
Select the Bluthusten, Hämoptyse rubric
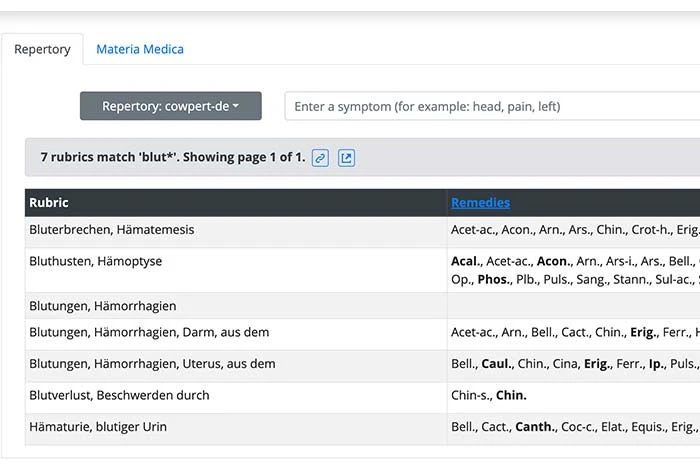[x=96, y=261]
